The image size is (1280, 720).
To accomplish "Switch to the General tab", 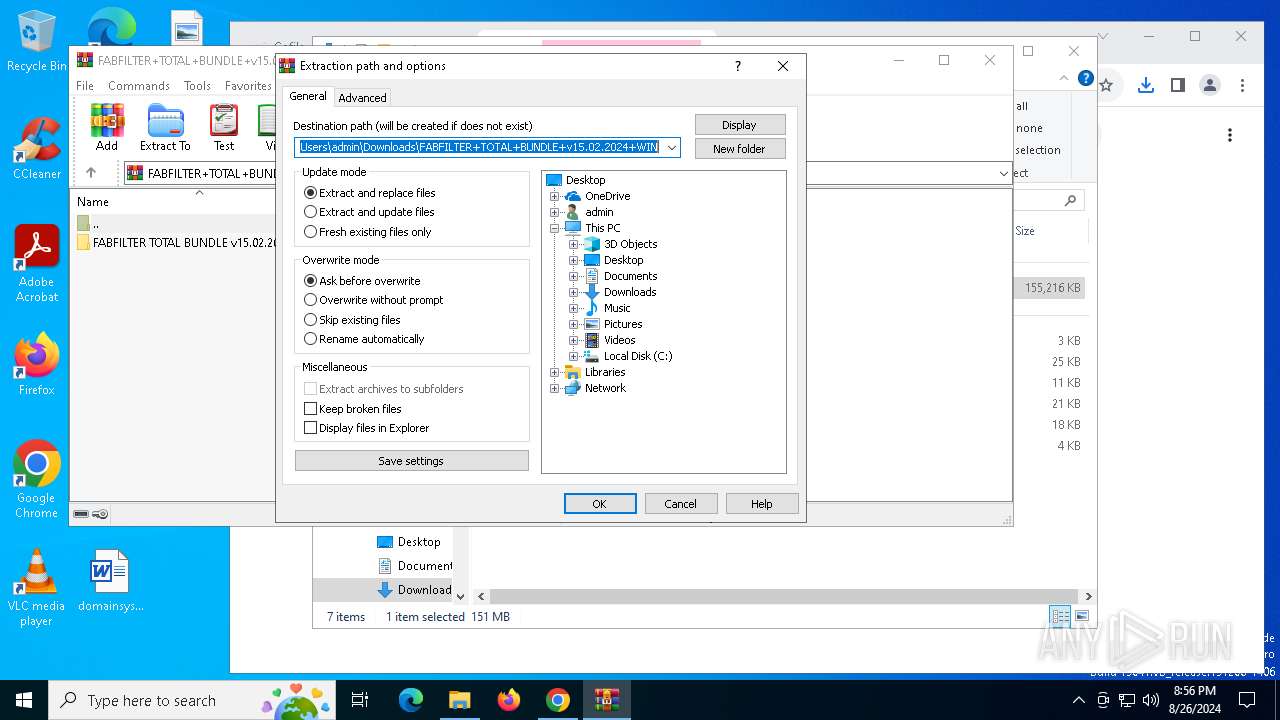I will click(x=308, y=96).
